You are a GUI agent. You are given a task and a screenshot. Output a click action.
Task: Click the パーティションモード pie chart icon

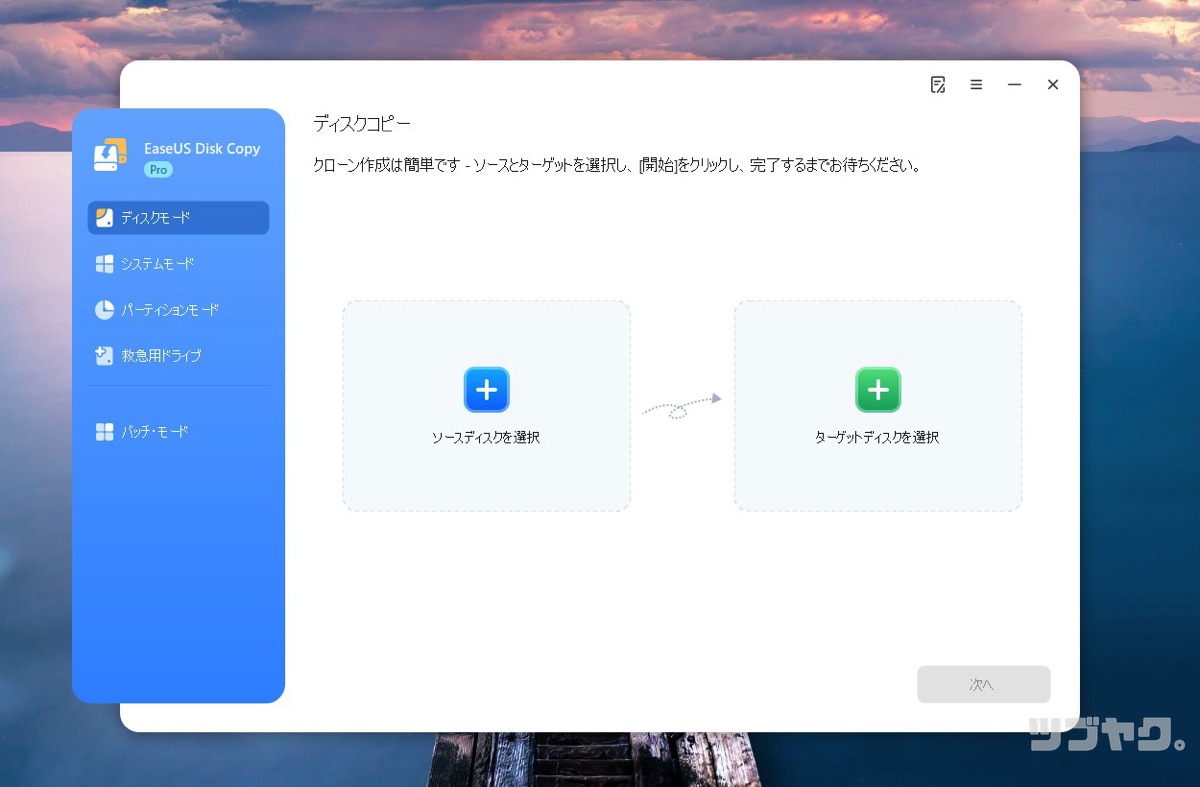104,310
